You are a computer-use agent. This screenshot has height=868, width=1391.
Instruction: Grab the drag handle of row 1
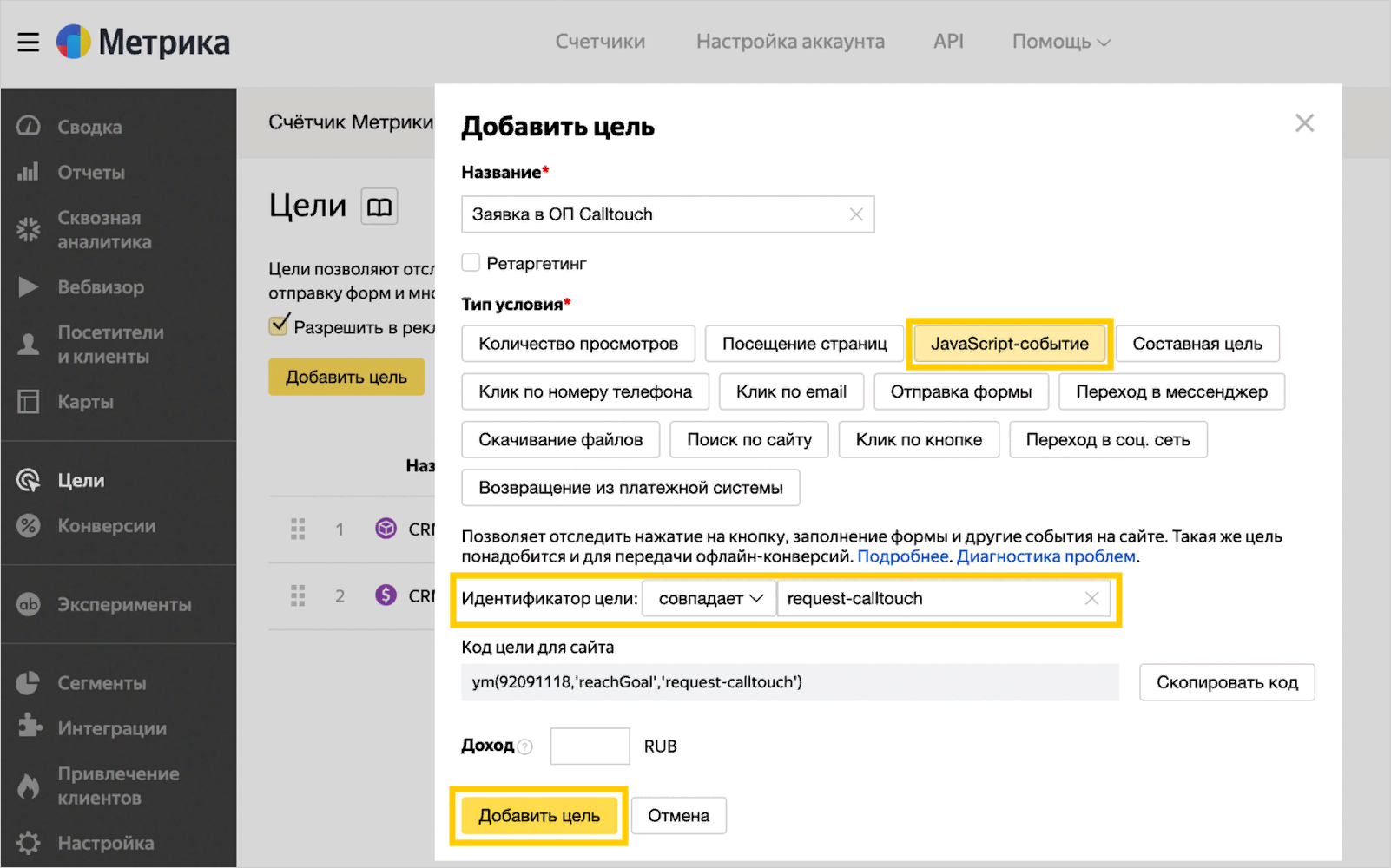[298, 529]
